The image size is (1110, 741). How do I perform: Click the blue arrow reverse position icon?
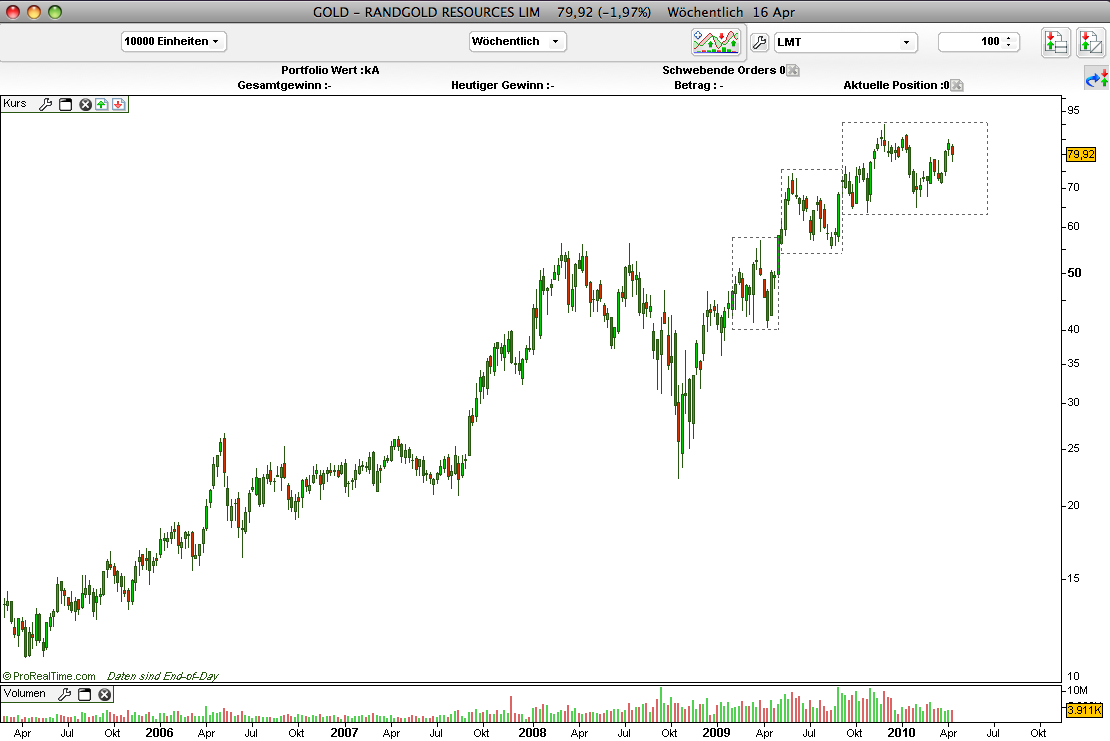(x=1097, y=79)
